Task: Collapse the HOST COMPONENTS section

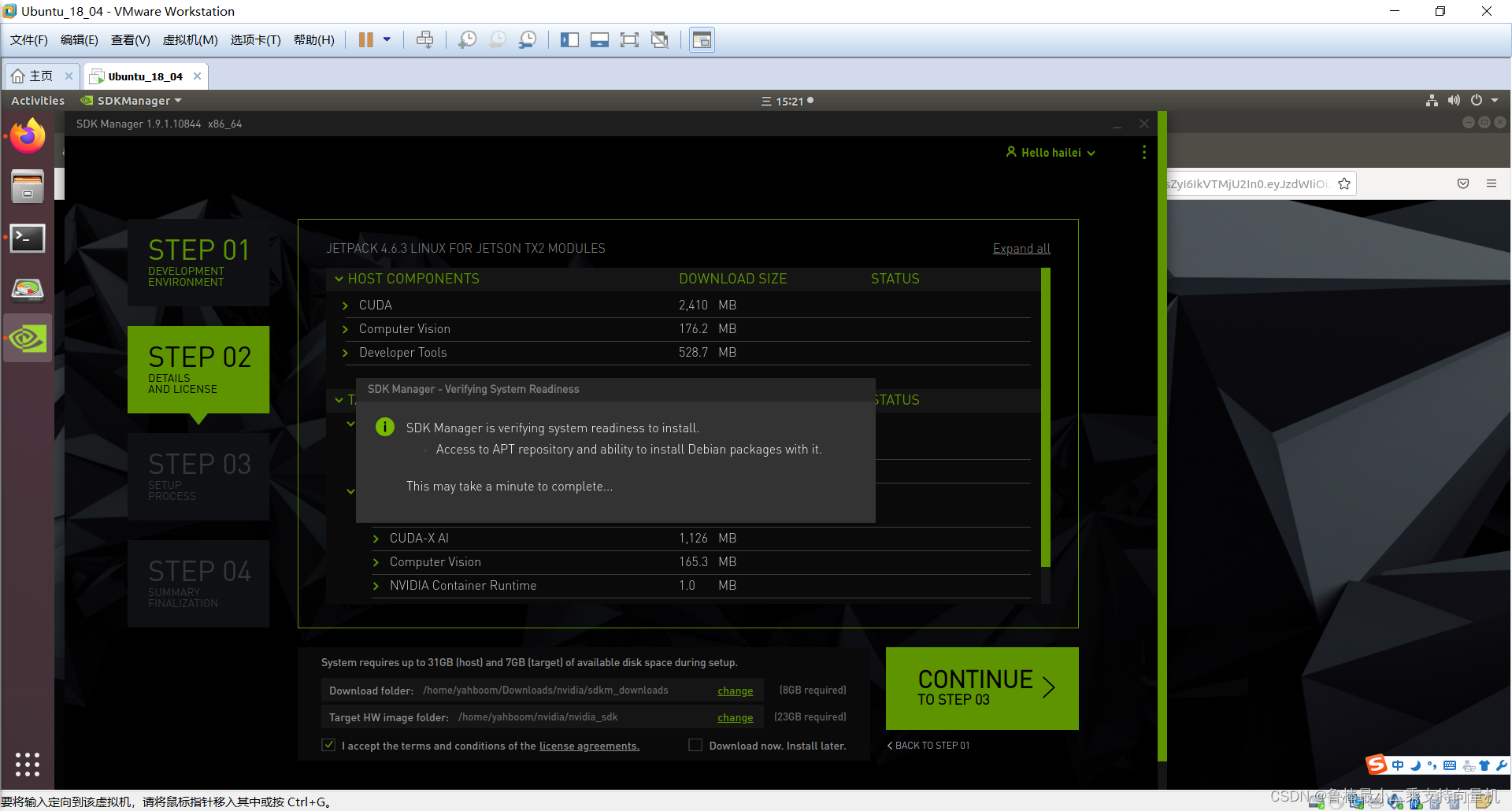Action: [x=339, y=279]
